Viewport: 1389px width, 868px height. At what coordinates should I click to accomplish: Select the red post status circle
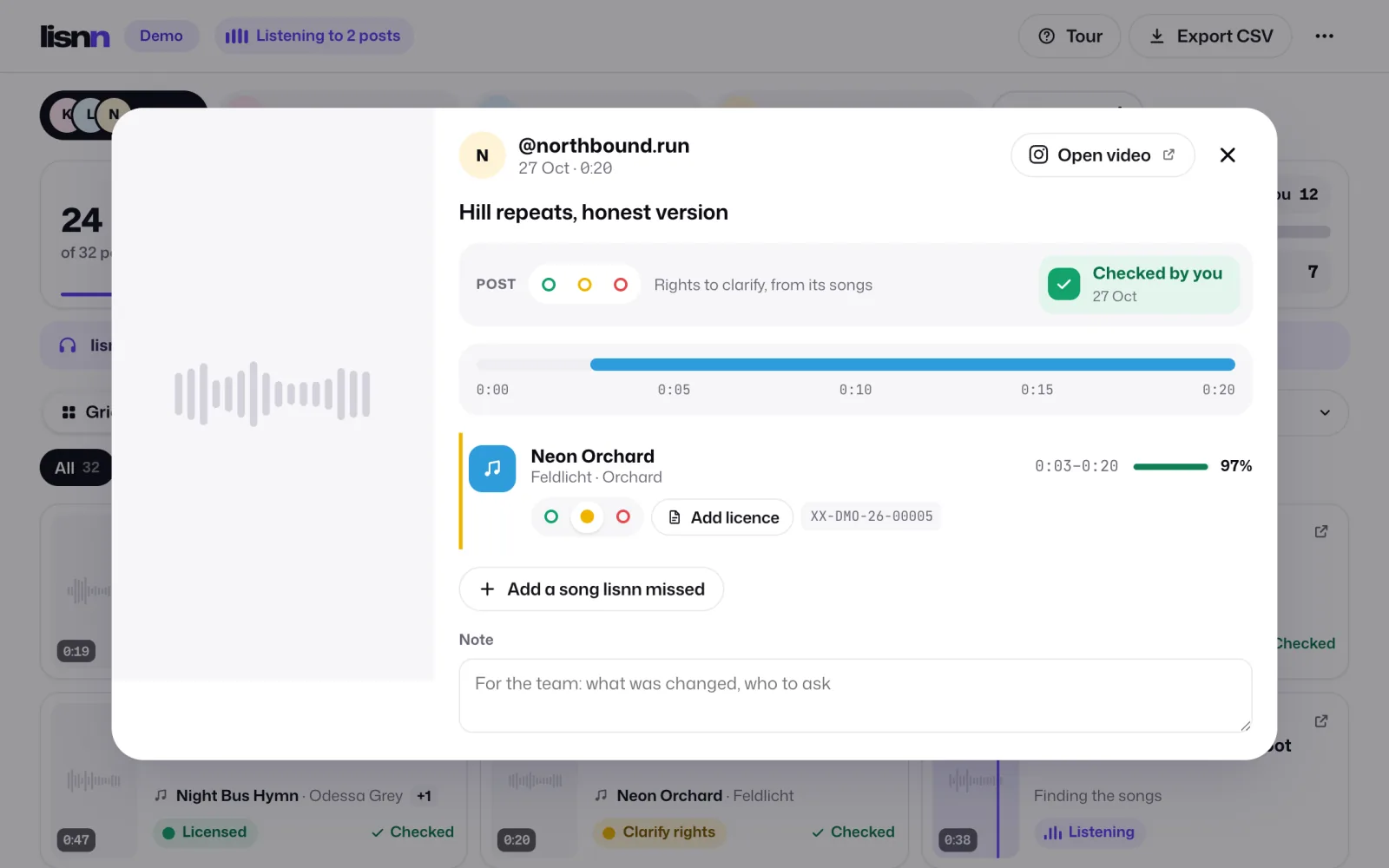pyautogui.click(x=621, y=285)
